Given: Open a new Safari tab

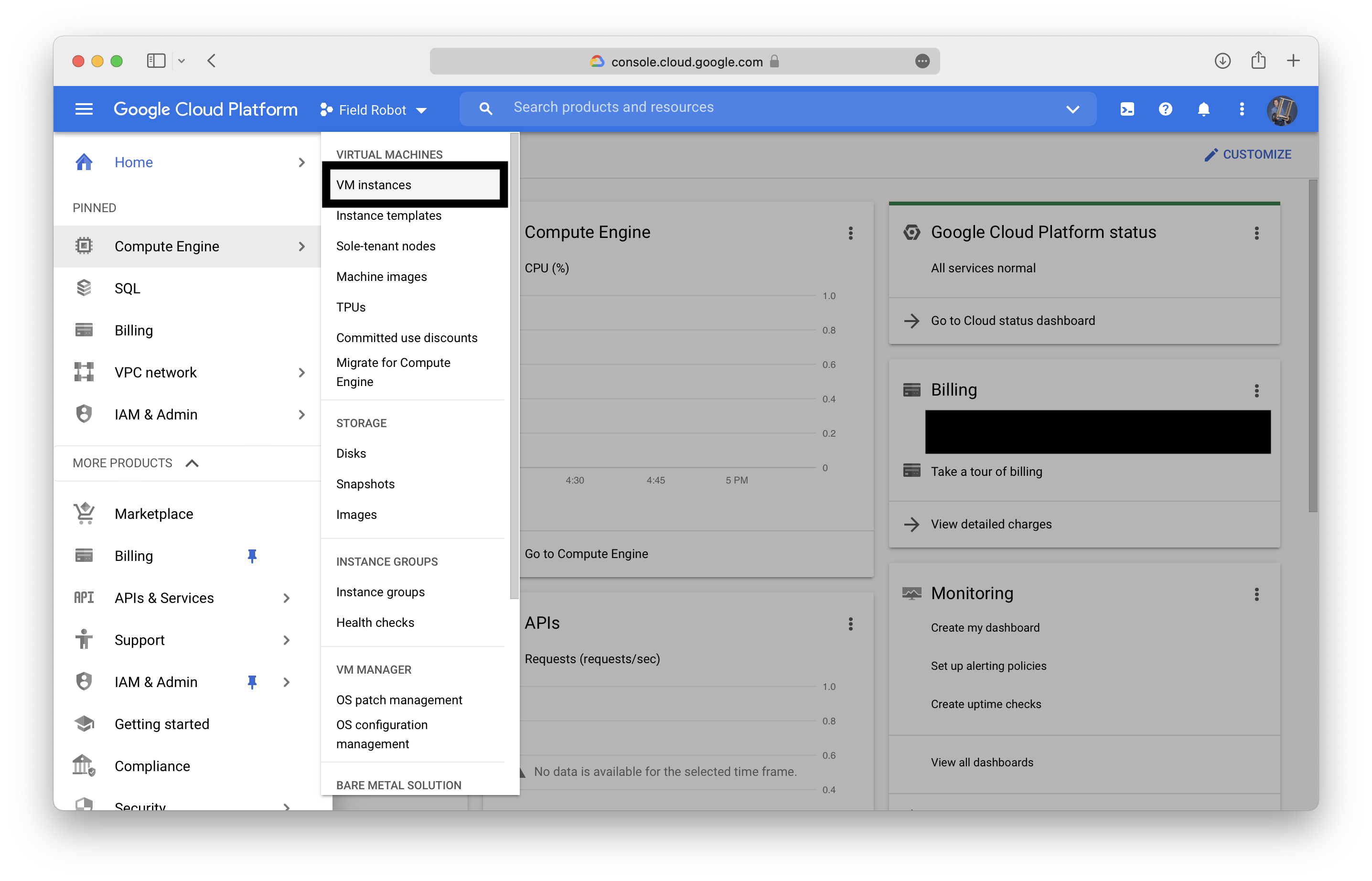Looking at the screenshot, I should point(1293,61).
